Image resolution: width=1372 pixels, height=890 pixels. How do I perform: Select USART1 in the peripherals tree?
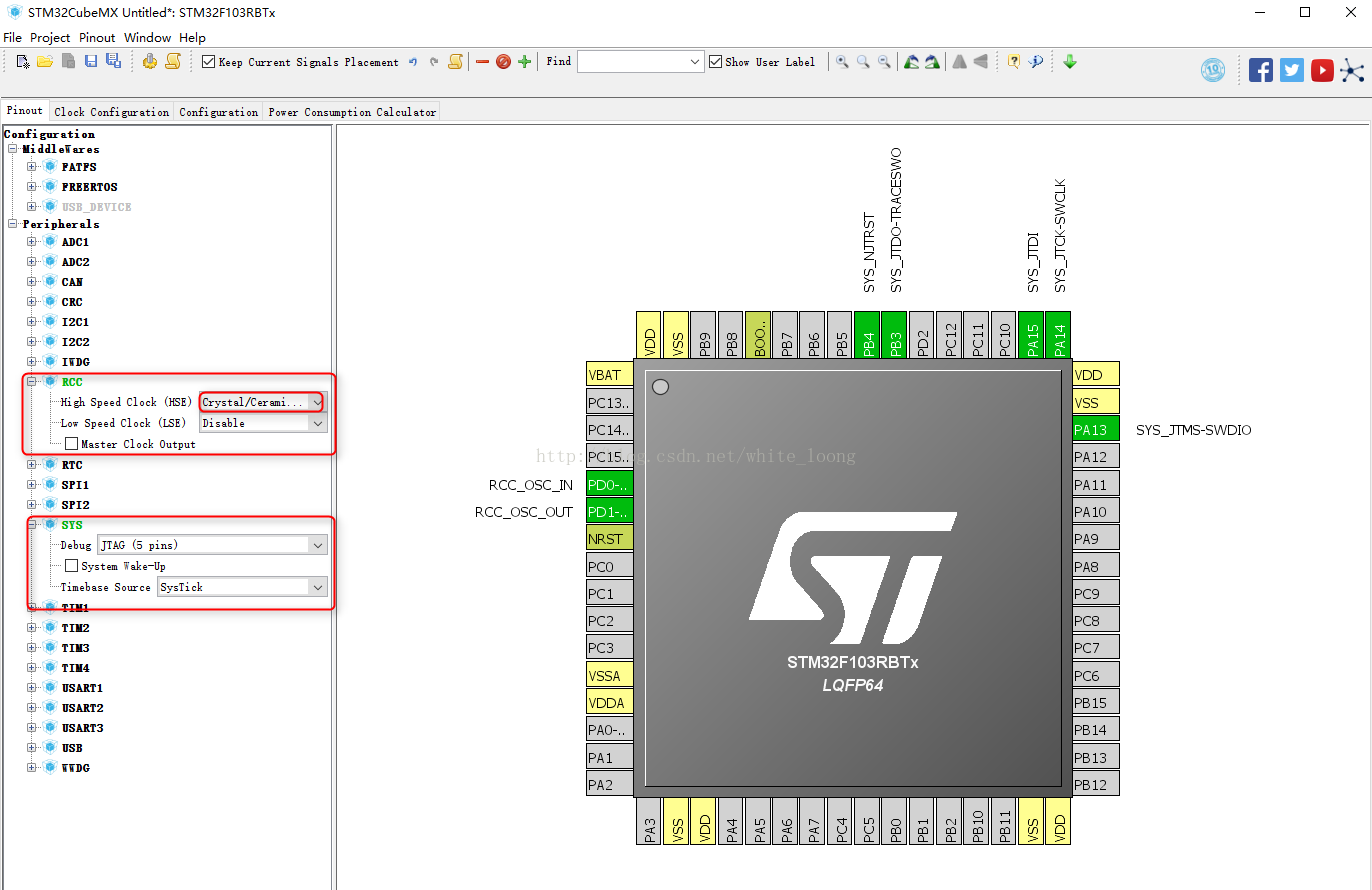(x=82, y=688)
